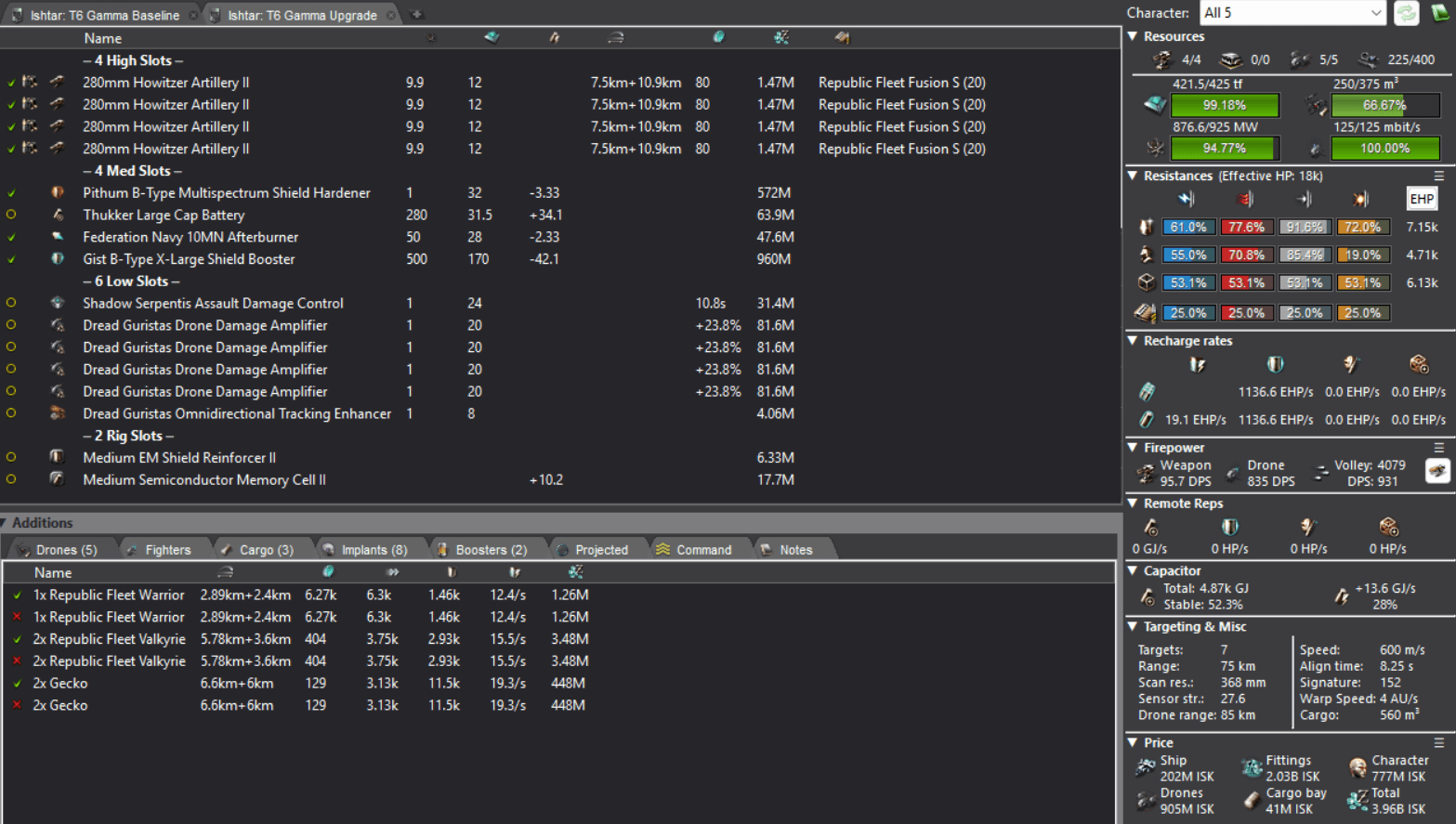Screen dimensions: 1456x824
Task: Click the explosive resistance column icon
Action: 1361,199
